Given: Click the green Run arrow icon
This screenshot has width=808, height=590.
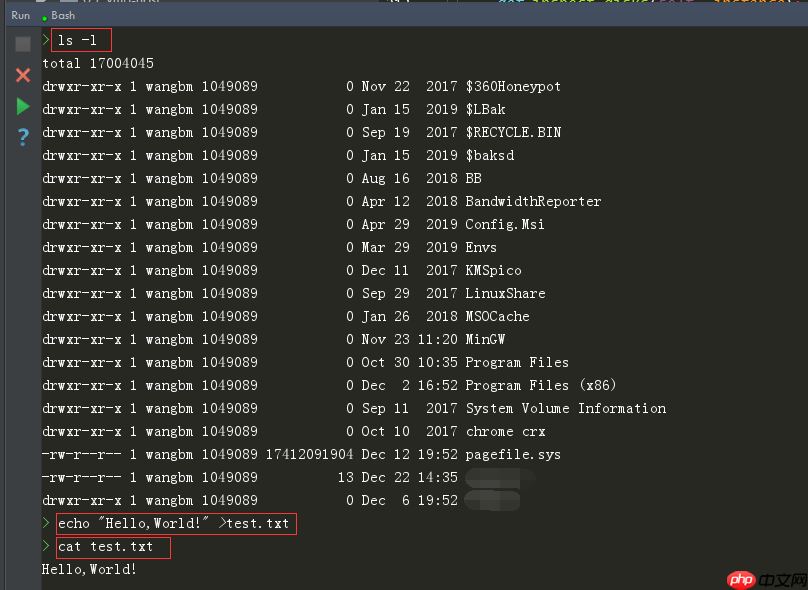Looking at the screenshot, I should coord(22,105).
